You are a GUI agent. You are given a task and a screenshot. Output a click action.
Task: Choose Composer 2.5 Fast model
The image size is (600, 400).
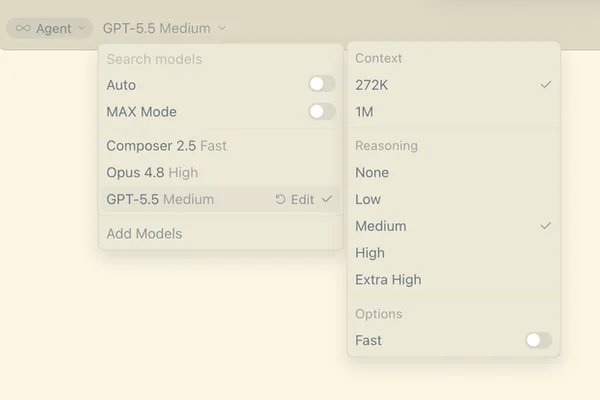coord(221,146)
